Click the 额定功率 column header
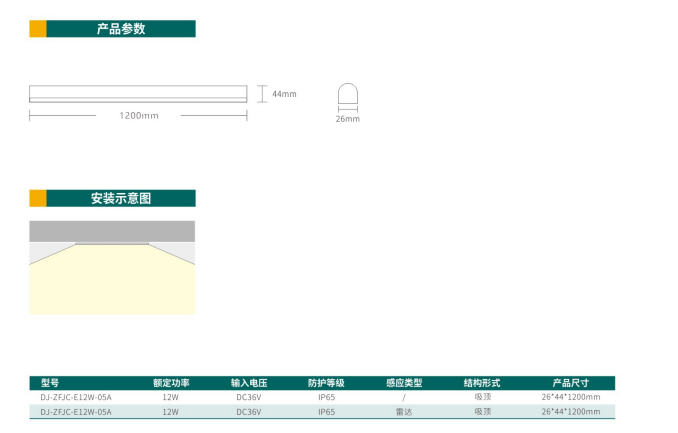 [x=171, y=383]
